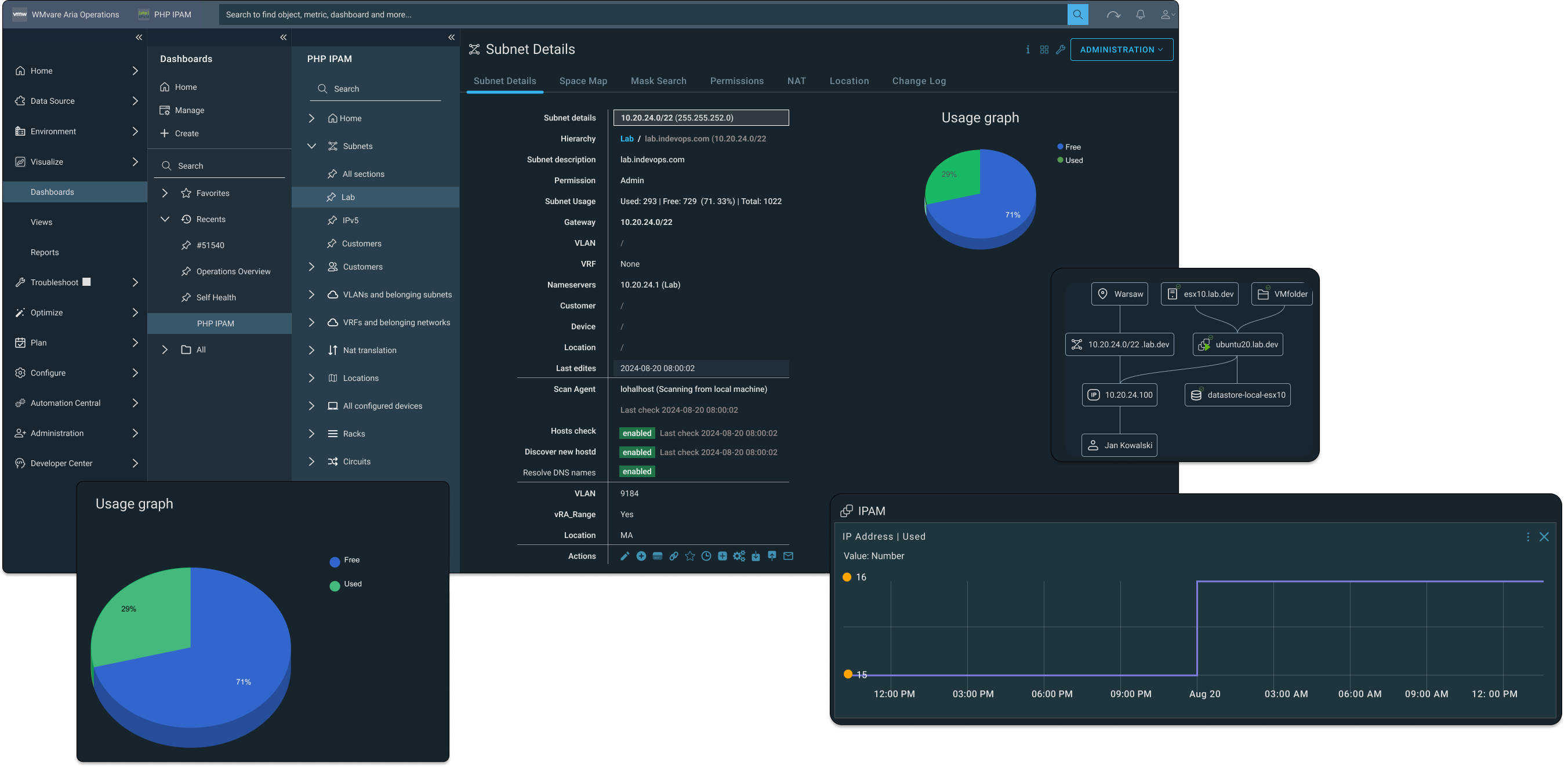1568x767 pixels.
Task: Click the chain link icon in Actions row
Action: (x=674, y=556)
